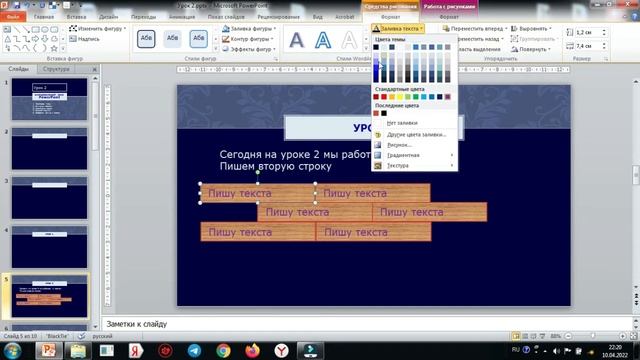Click the Заметки к слайду notes field
Screen dimensions: 640x360
[x=366, y=324]
